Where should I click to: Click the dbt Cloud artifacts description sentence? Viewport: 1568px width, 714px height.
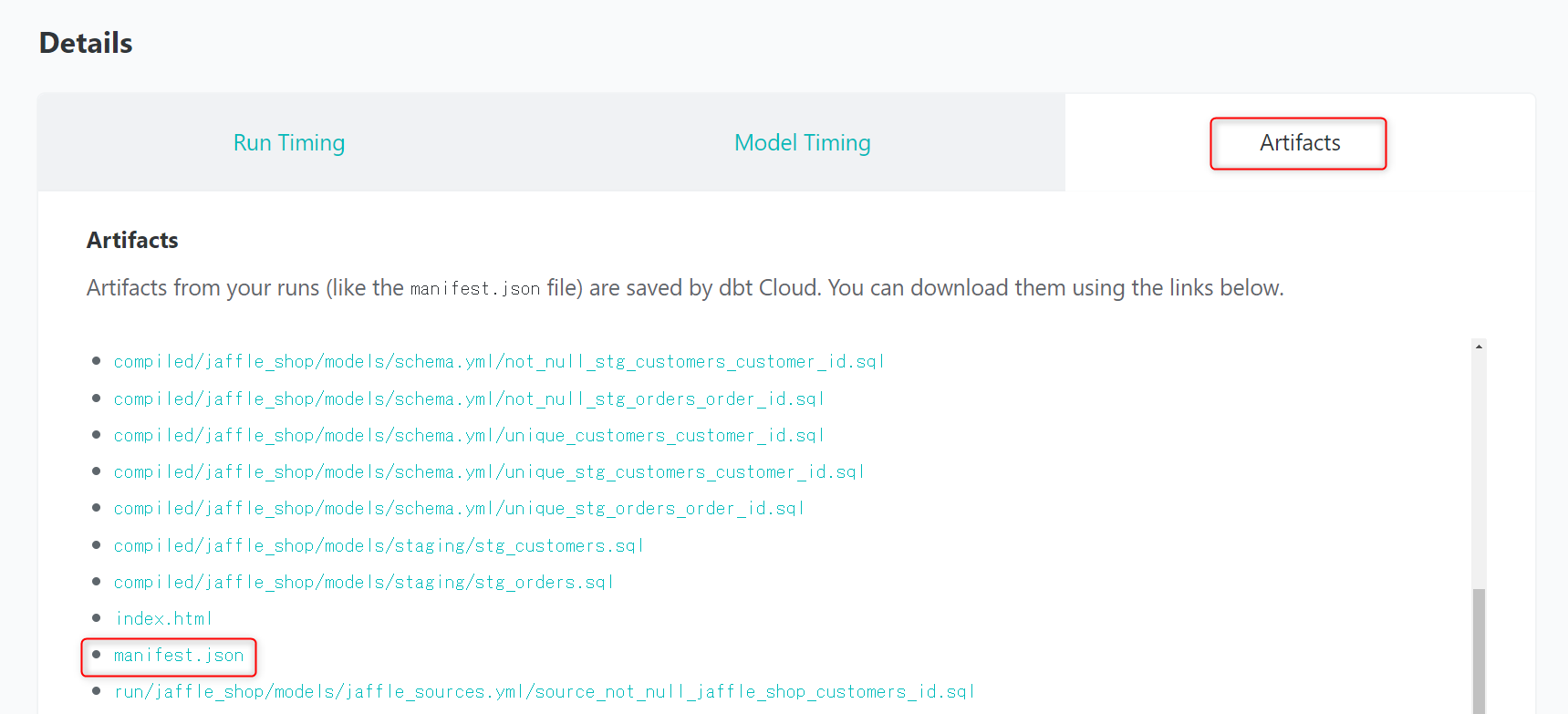[821, 288]
